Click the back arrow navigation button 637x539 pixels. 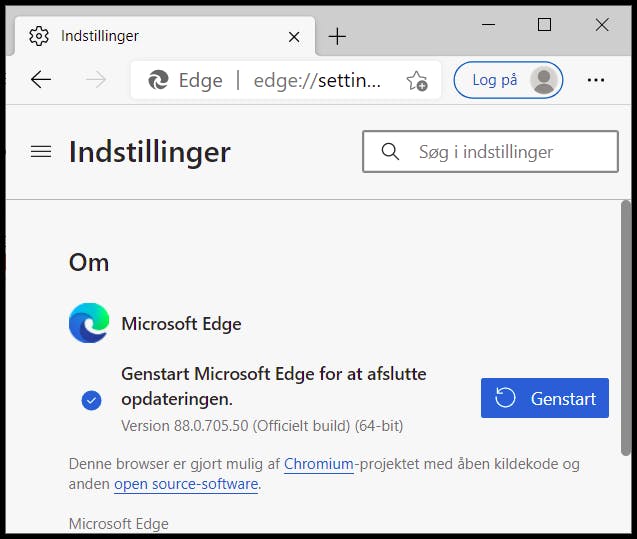point(41,80)
